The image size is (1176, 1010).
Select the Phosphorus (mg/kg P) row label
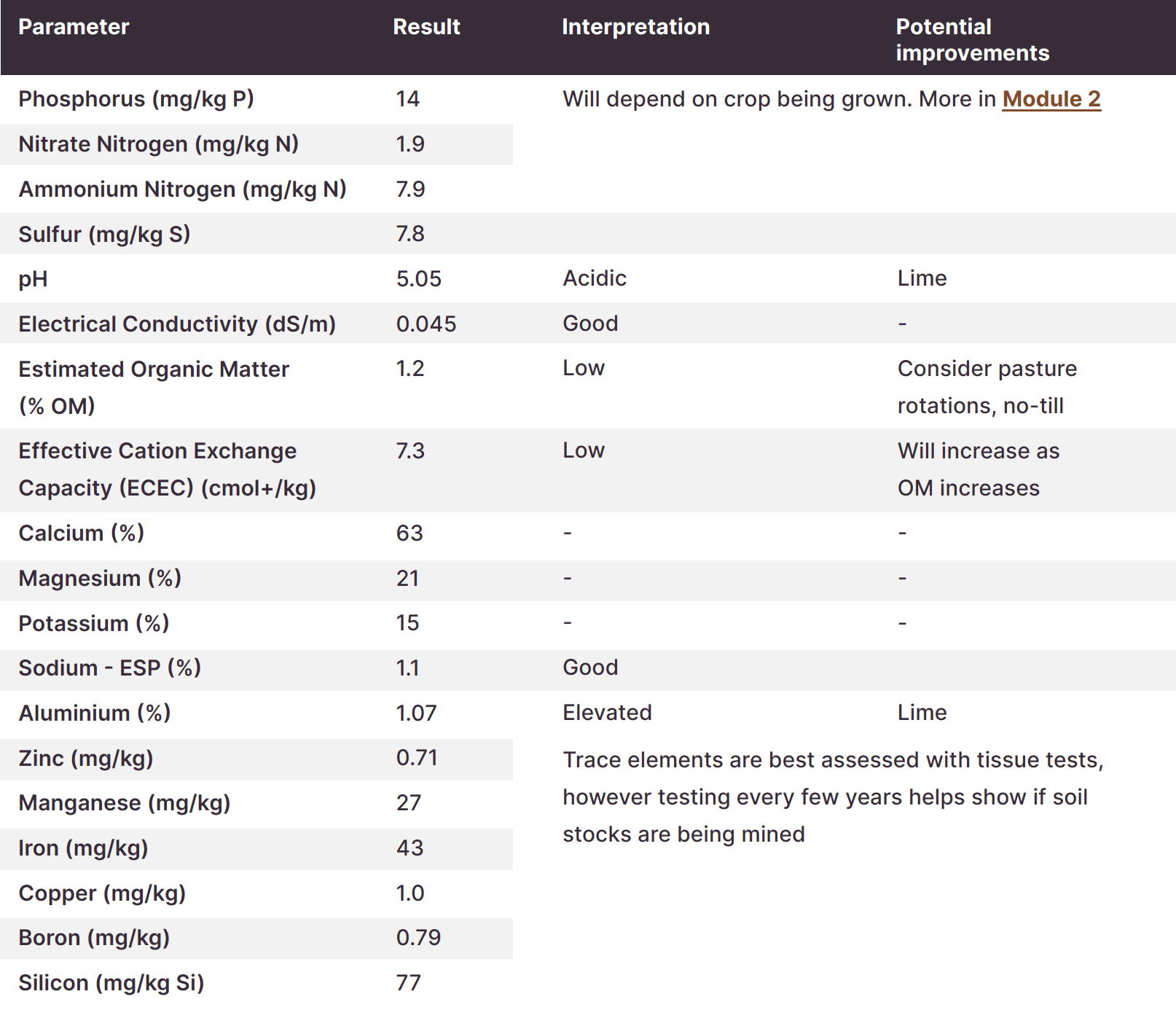coord(136,98)
